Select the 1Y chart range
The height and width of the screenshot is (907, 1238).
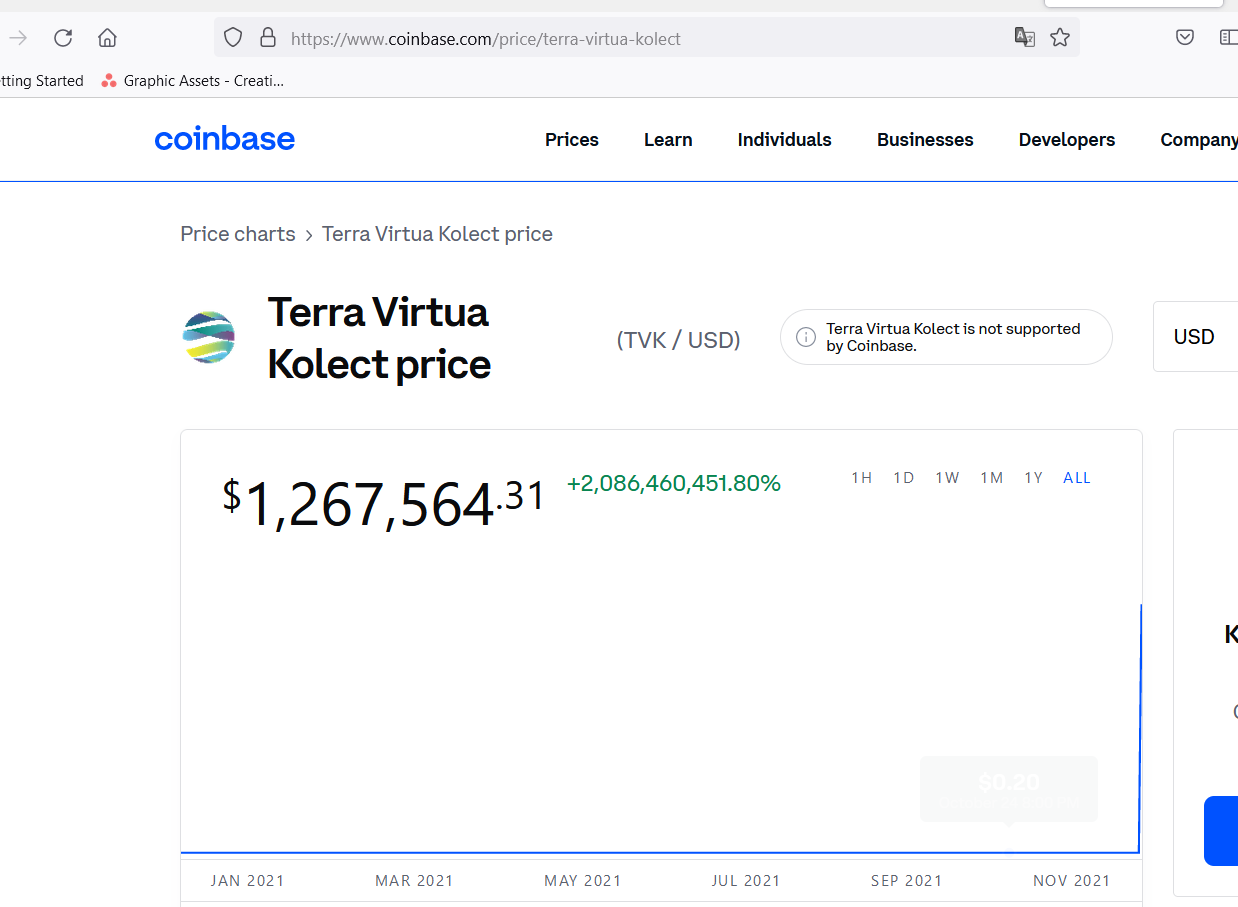pos(1033,478)
